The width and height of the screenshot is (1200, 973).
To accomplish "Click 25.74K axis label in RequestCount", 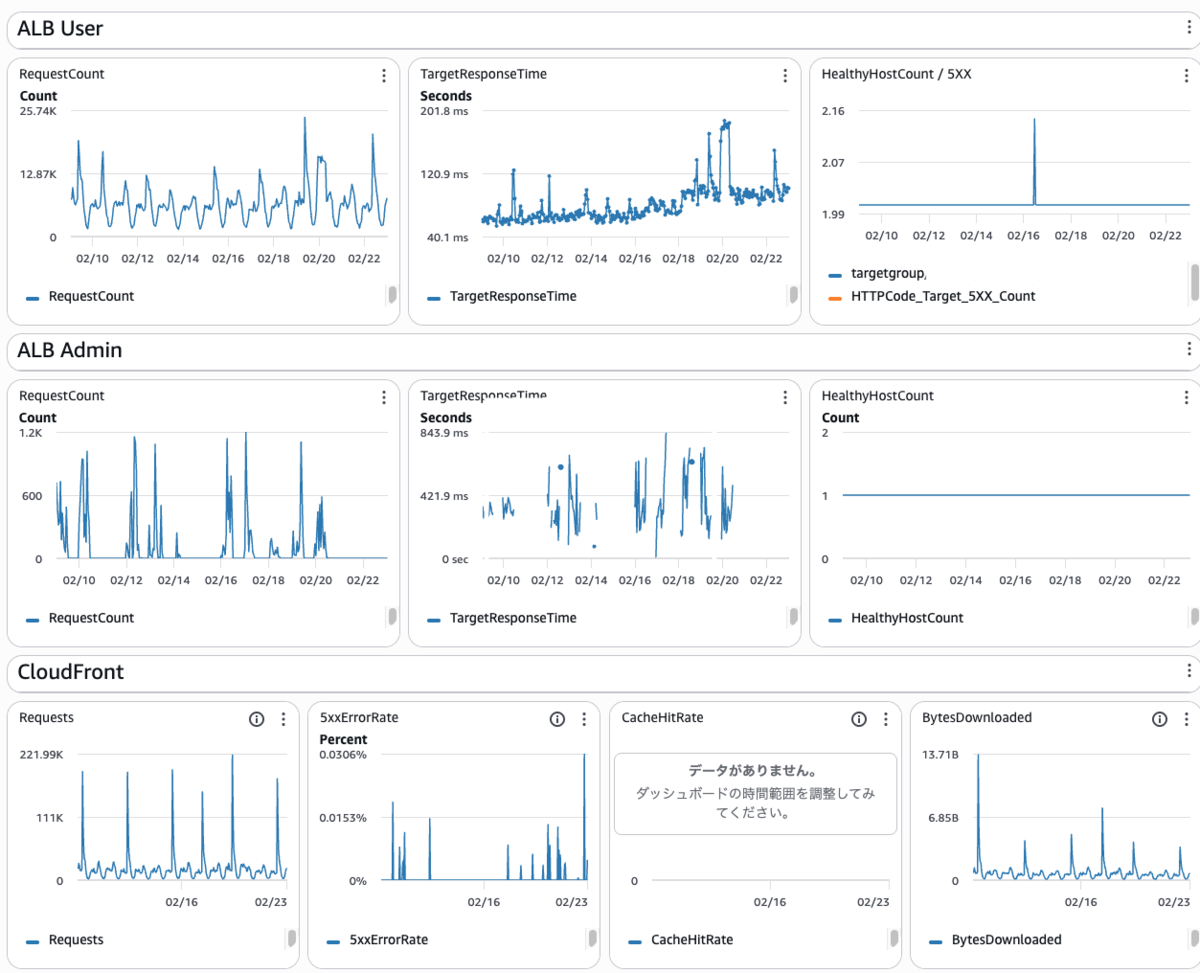I will [x=38, y=111].
